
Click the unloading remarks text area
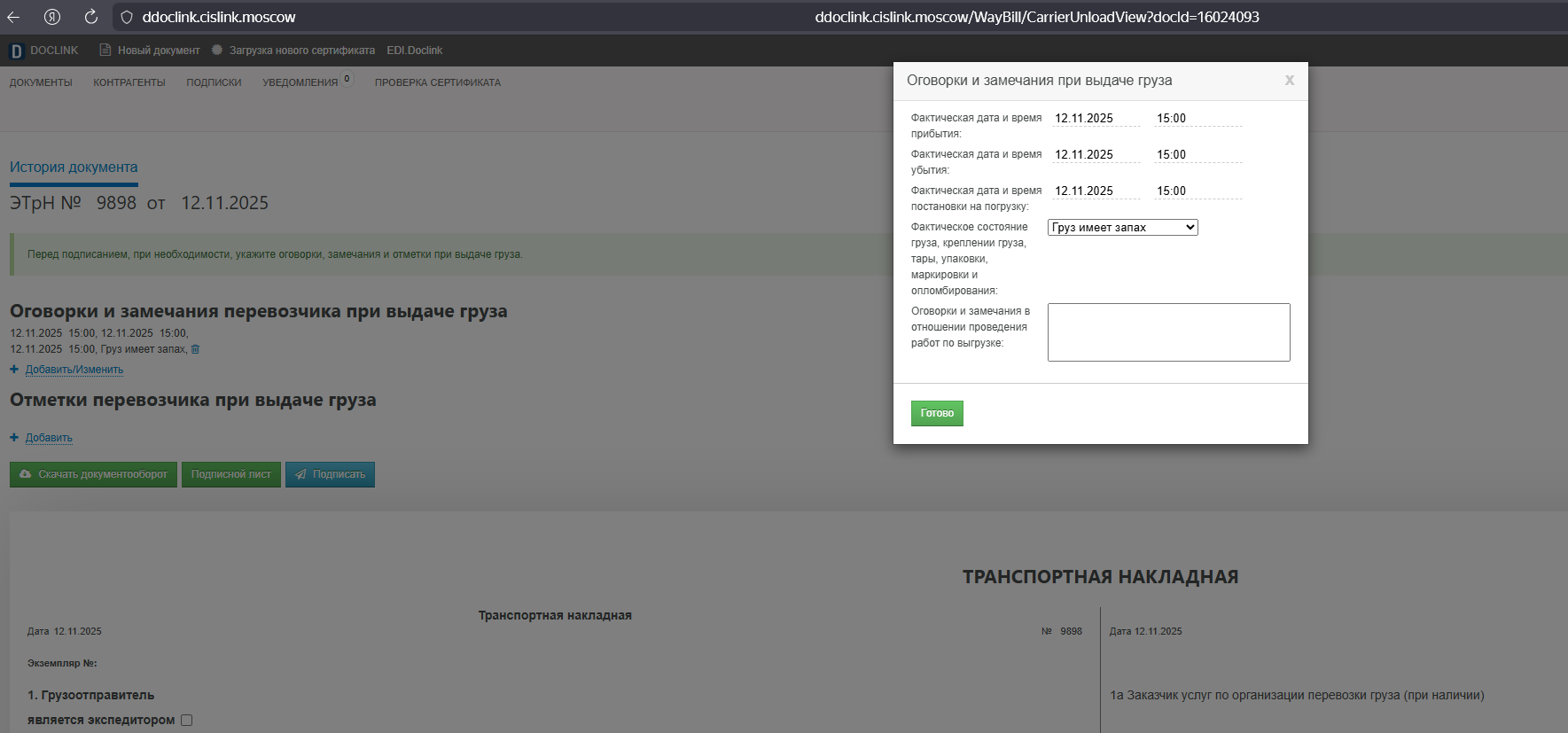[1169, 332]
